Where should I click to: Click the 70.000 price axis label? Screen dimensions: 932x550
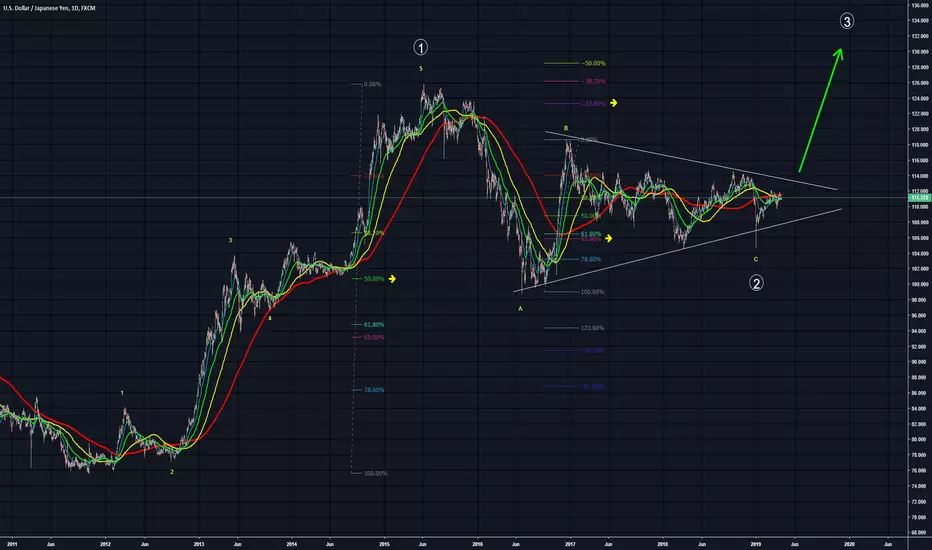(x=919, y=517)
